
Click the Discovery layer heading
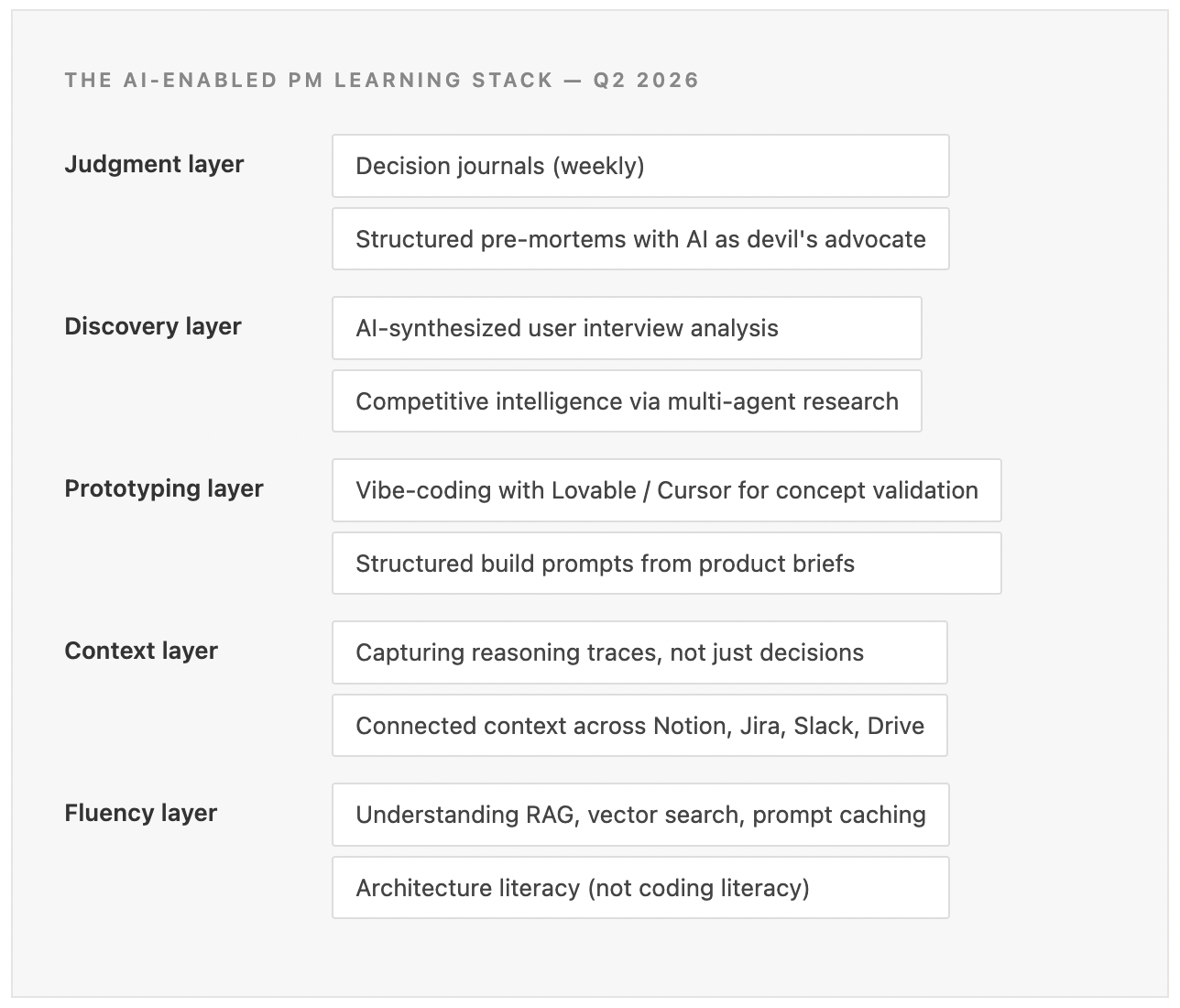click(153, 326)
